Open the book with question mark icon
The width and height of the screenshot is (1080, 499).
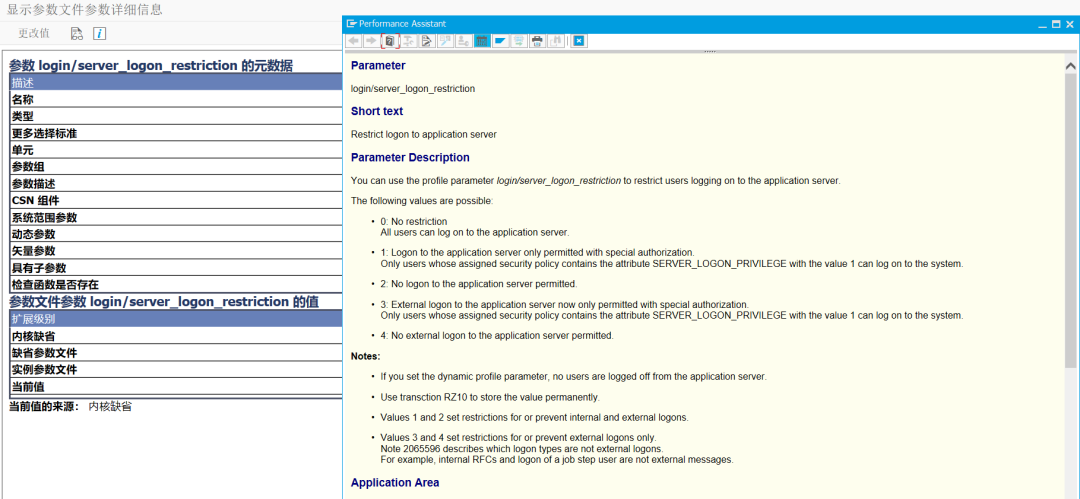point(390,41)
